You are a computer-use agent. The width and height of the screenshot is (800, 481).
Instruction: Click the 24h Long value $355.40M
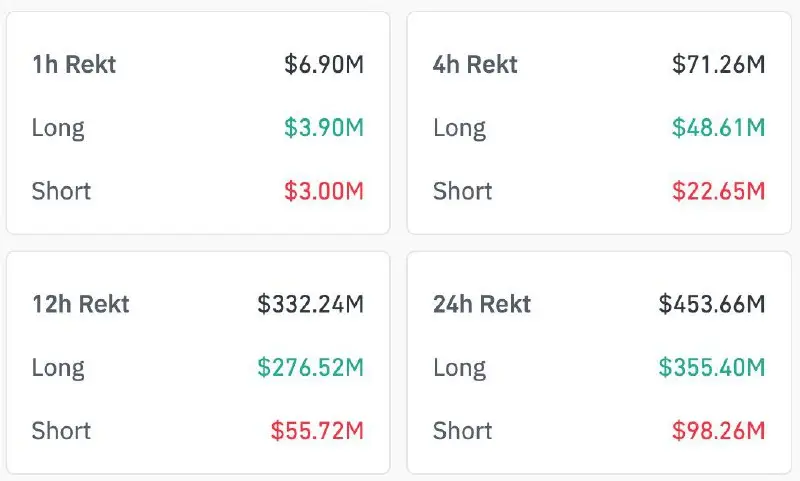point(711,367)
